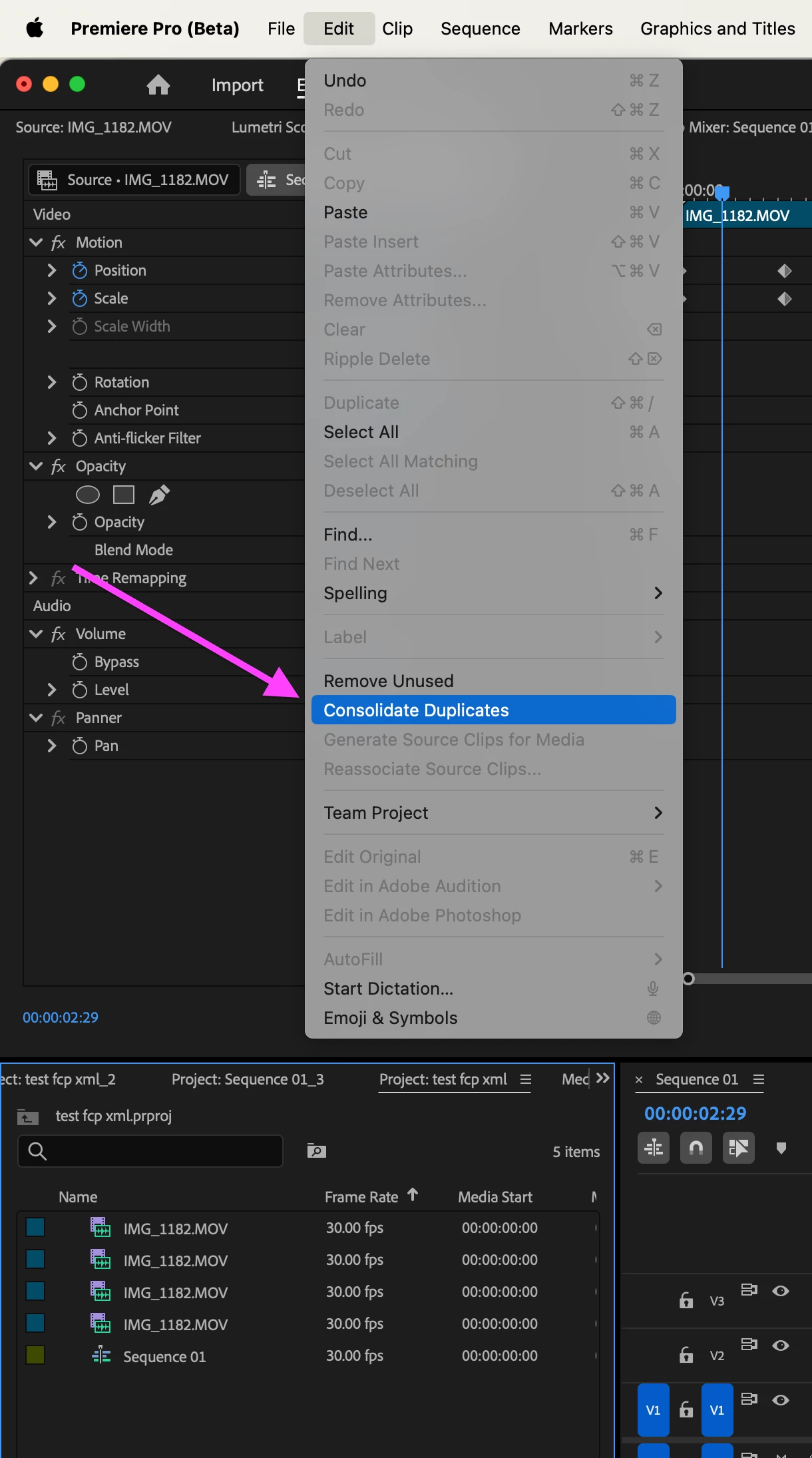The image size is (812, 1458).
Task: Collapse the Opacity effect group
Action: click(36, 466)
